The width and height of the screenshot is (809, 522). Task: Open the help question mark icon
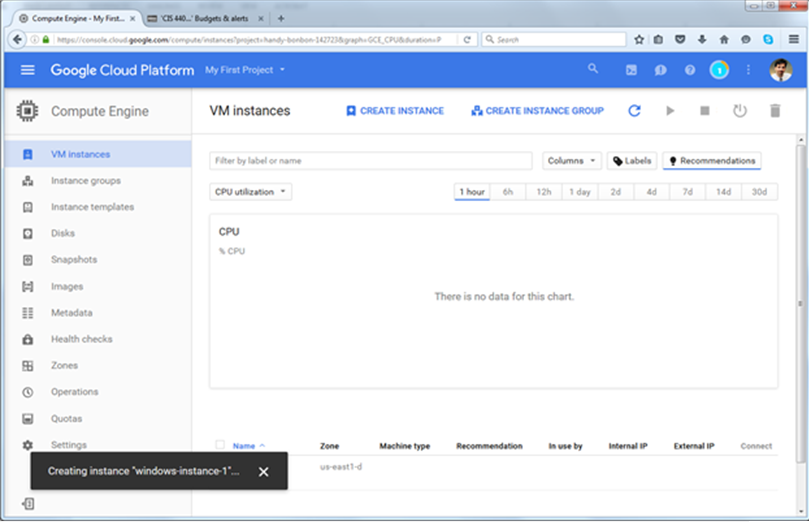pos(690,70)
